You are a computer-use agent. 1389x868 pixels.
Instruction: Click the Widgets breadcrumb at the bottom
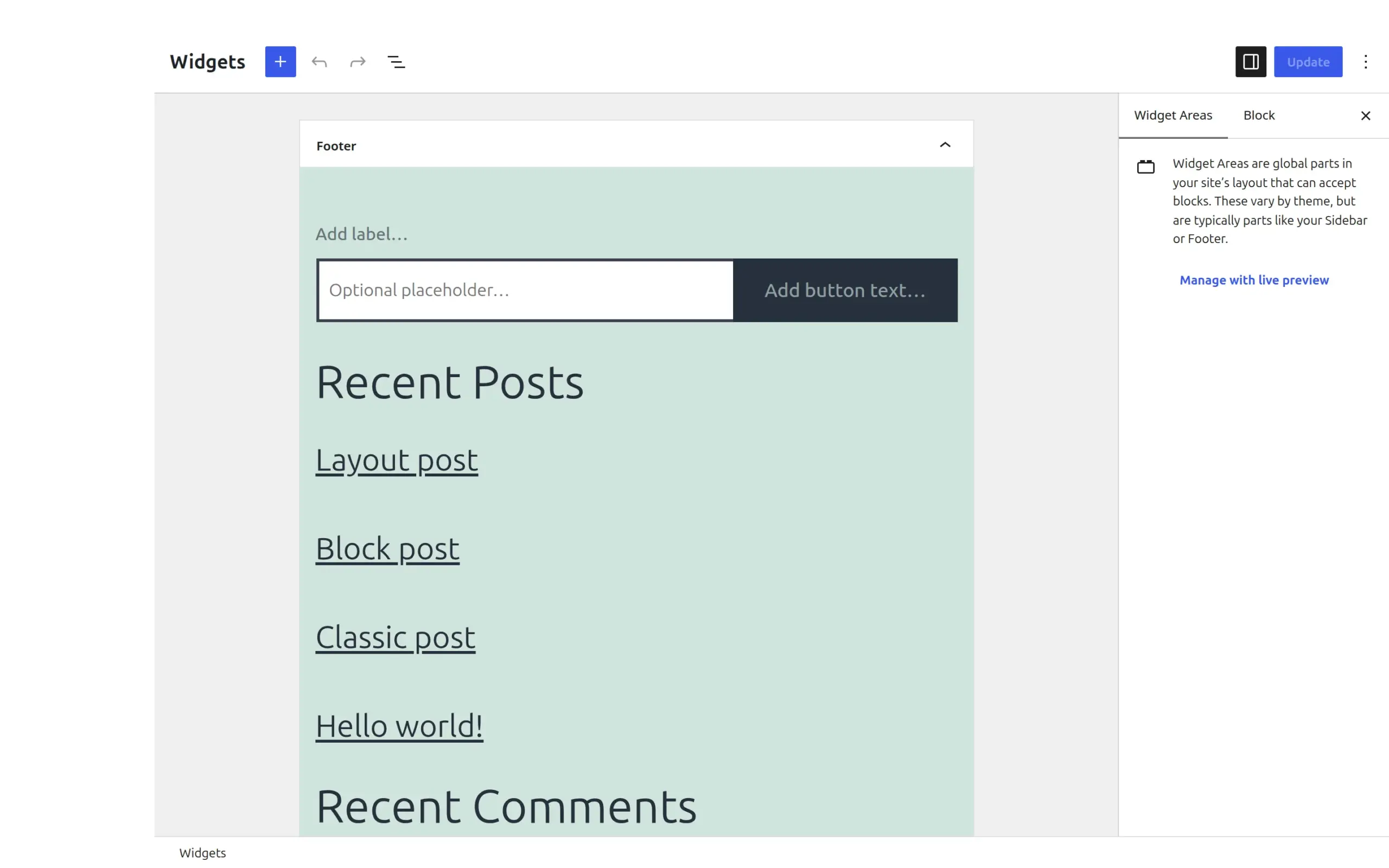point(202,853)
